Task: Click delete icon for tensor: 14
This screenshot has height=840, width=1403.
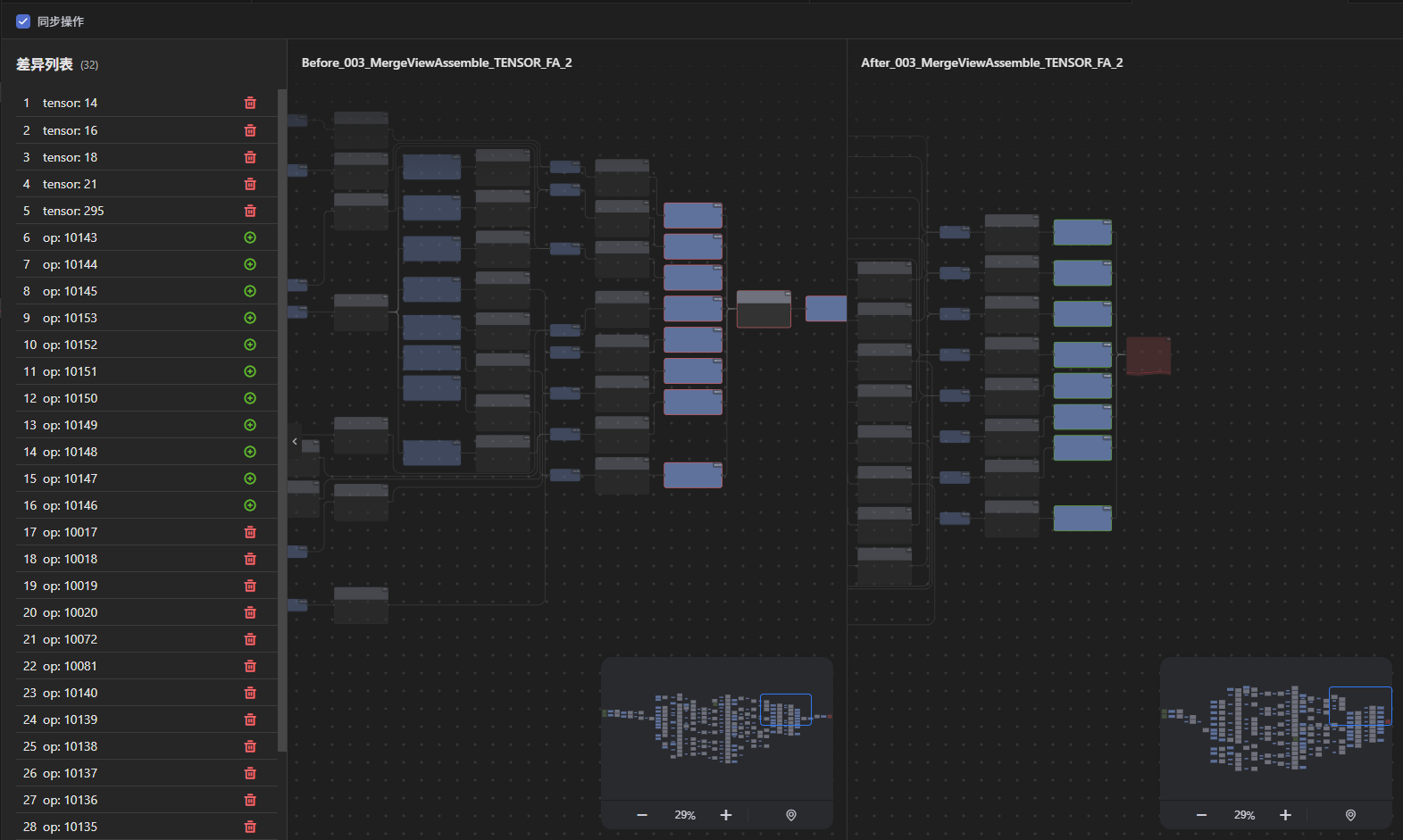Action: point(250,104)
